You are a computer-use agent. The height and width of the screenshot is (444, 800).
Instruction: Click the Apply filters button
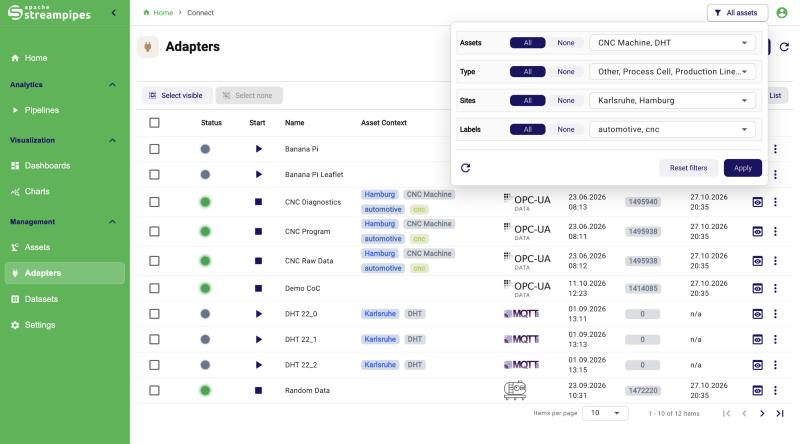tap(742, 168)
